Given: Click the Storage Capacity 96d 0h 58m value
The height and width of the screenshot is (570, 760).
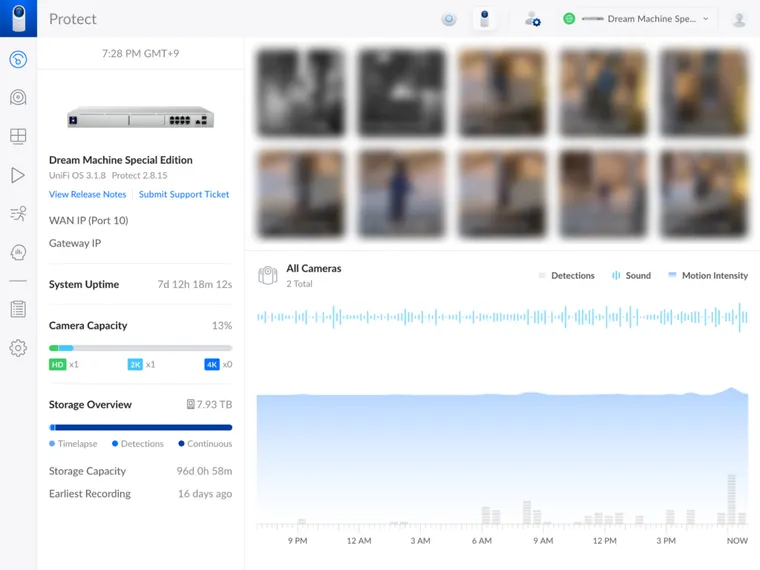Looking at the screenshot, I should pos(204,471).
